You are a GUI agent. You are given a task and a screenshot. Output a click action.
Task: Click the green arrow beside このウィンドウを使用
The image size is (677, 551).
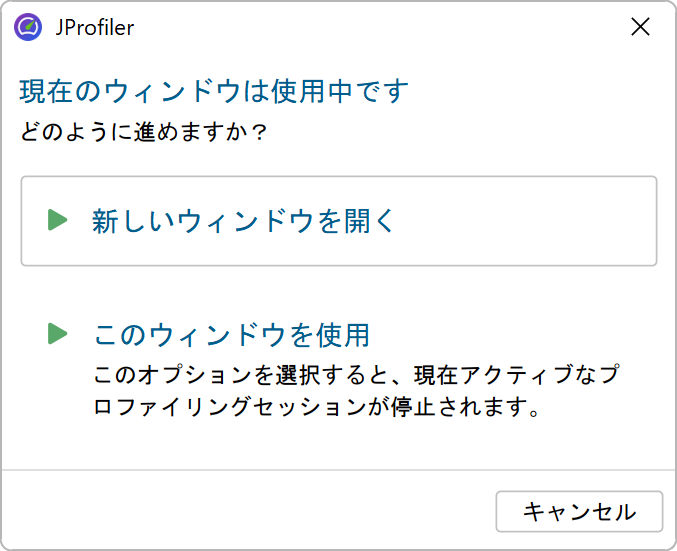57,333
